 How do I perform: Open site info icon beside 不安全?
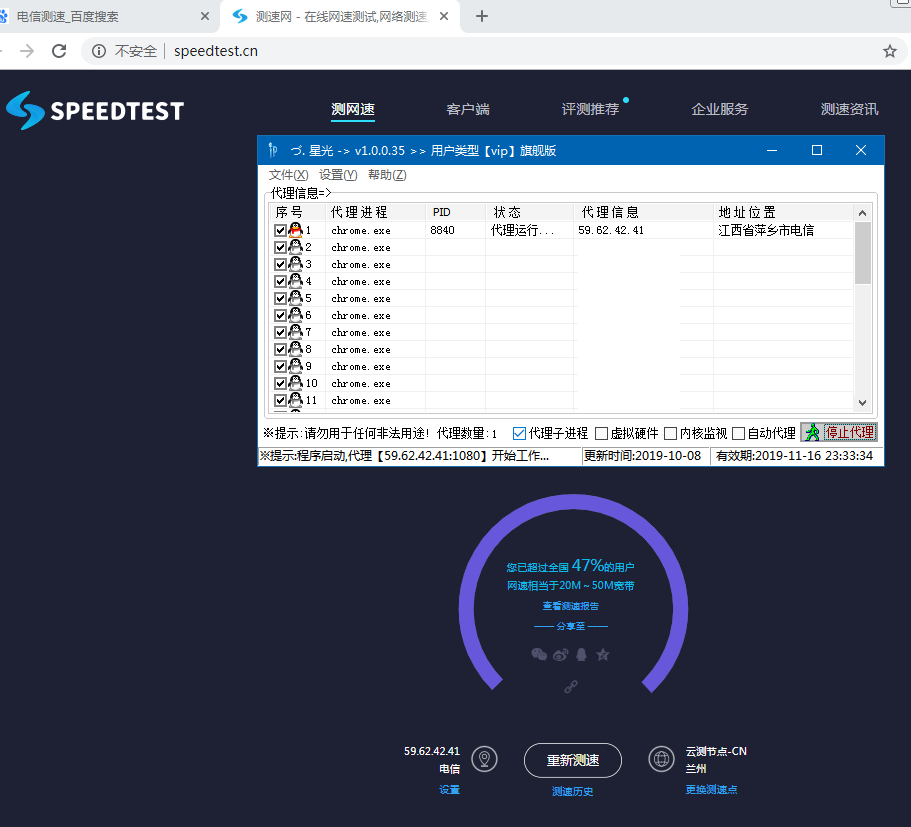pyautogui.click(x=99, y=51)
